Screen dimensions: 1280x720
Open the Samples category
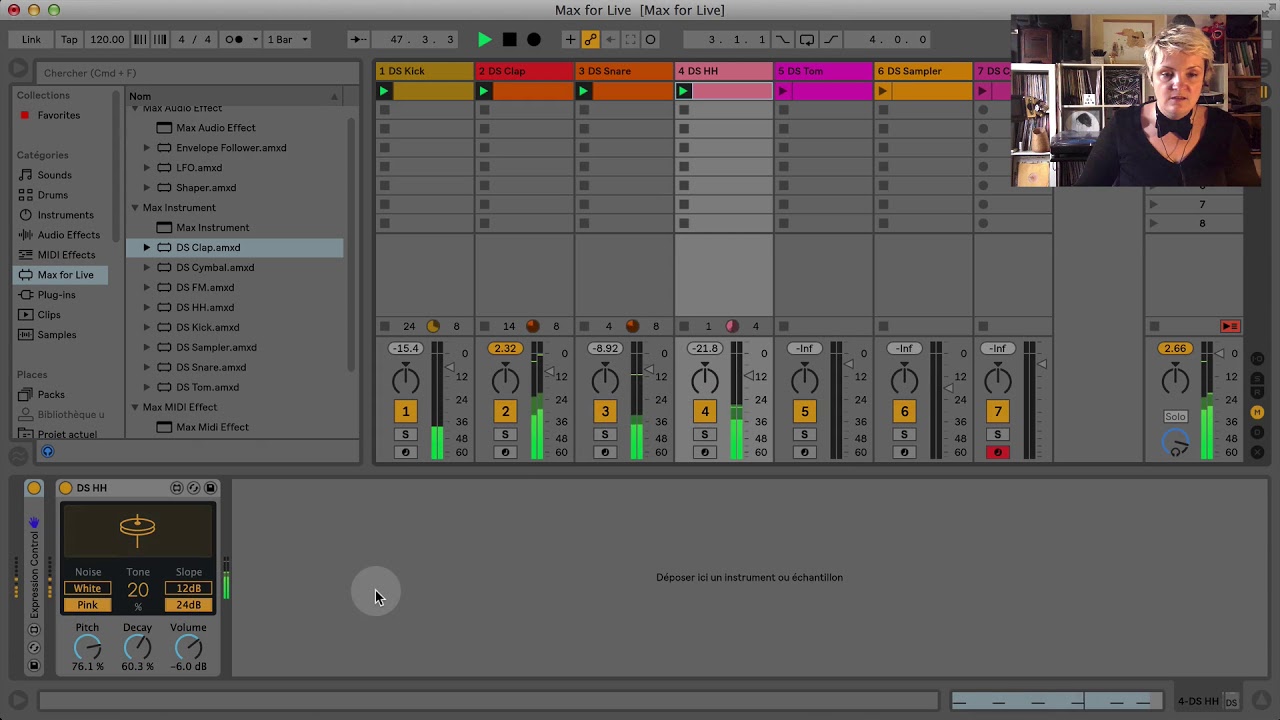pos(57,335)
